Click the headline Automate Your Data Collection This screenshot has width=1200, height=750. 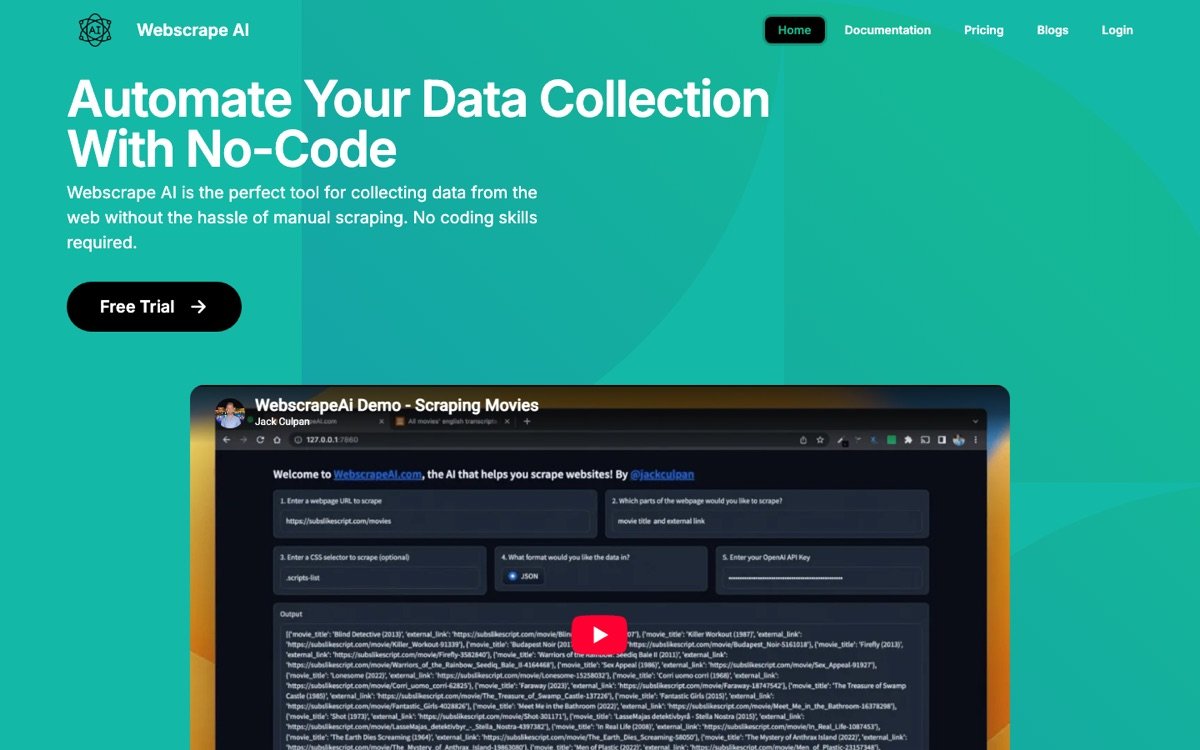pyautogui.click(x=419, y=124)
